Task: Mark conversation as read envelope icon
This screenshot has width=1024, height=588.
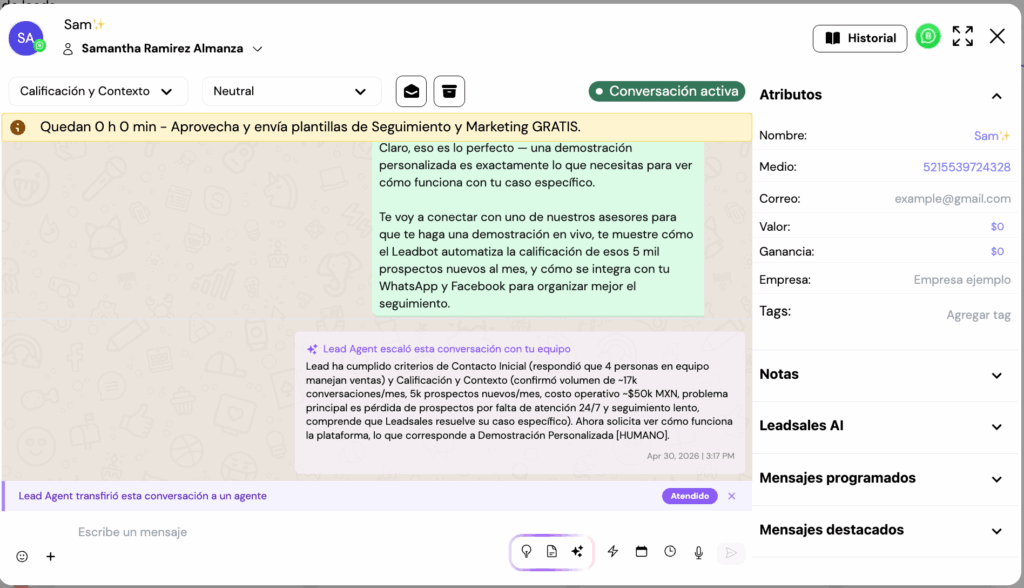Action: tap(411, 91)
